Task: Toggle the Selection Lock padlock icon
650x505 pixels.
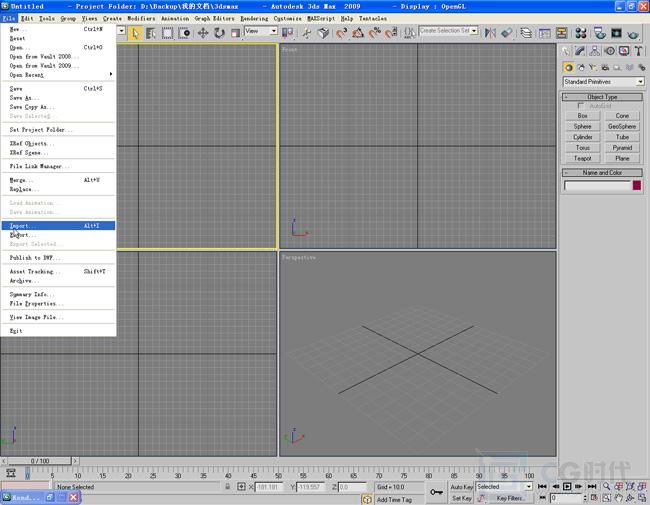Action: point(228,486)
